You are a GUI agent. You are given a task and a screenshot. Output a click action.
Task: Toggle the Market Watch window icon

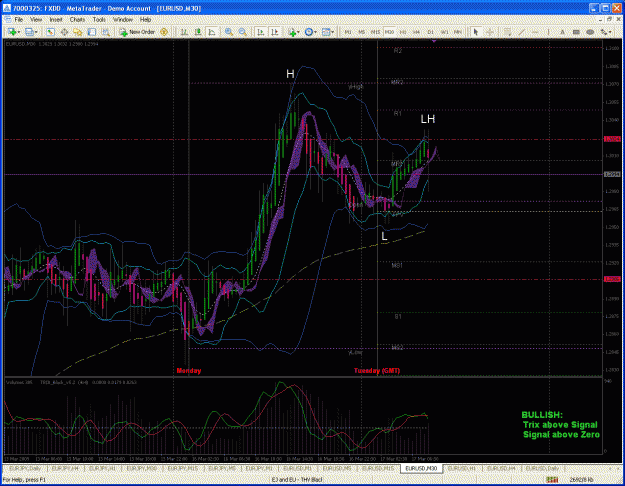50,32
